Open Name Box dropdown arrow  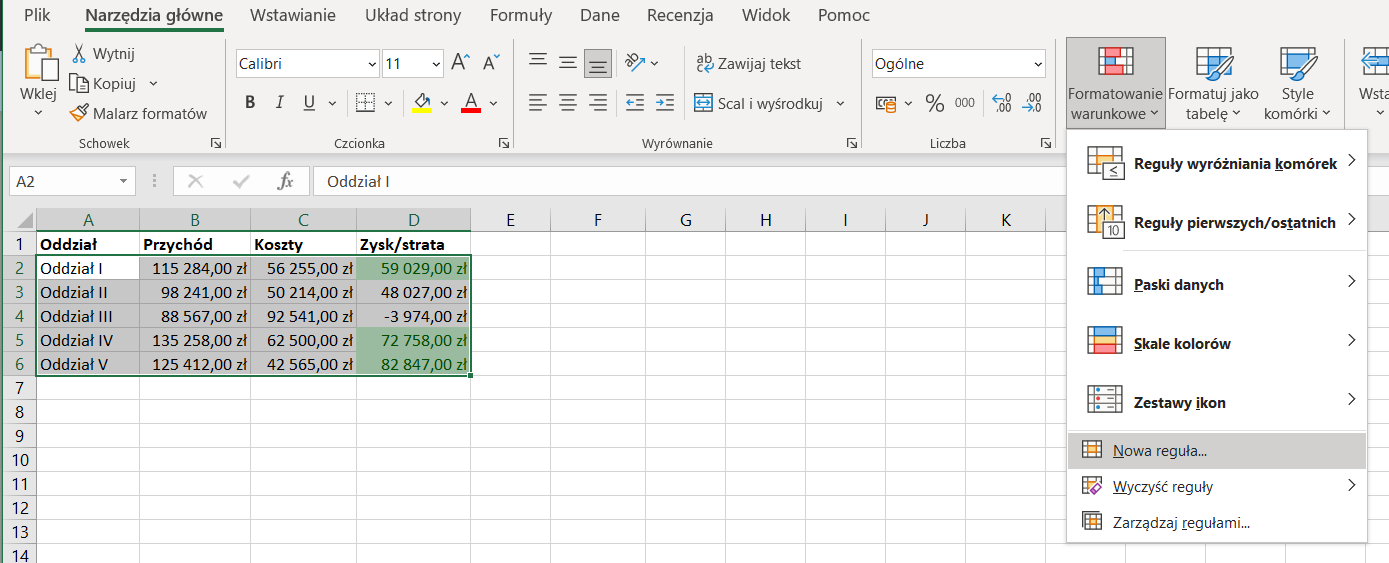(124, 181)
